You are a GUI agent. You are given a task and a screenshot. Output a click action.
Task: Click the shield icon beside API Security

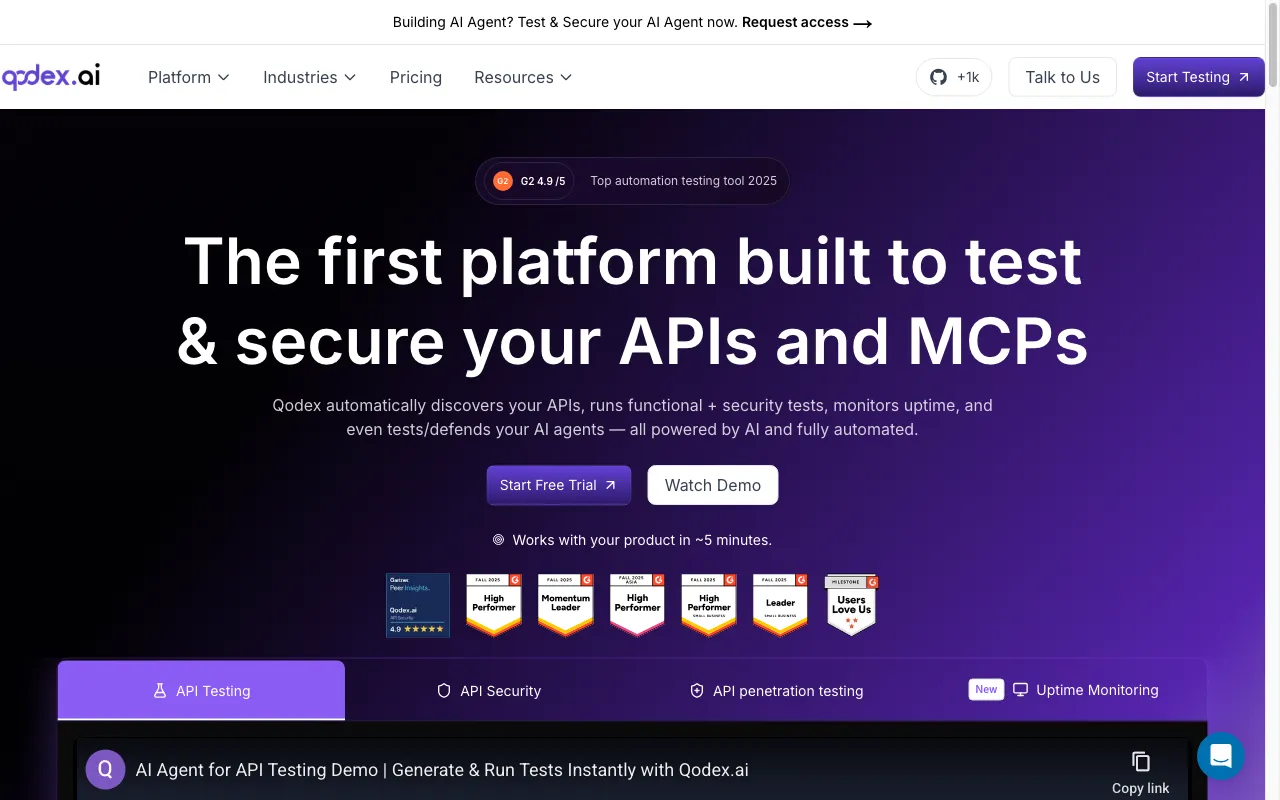444,691
